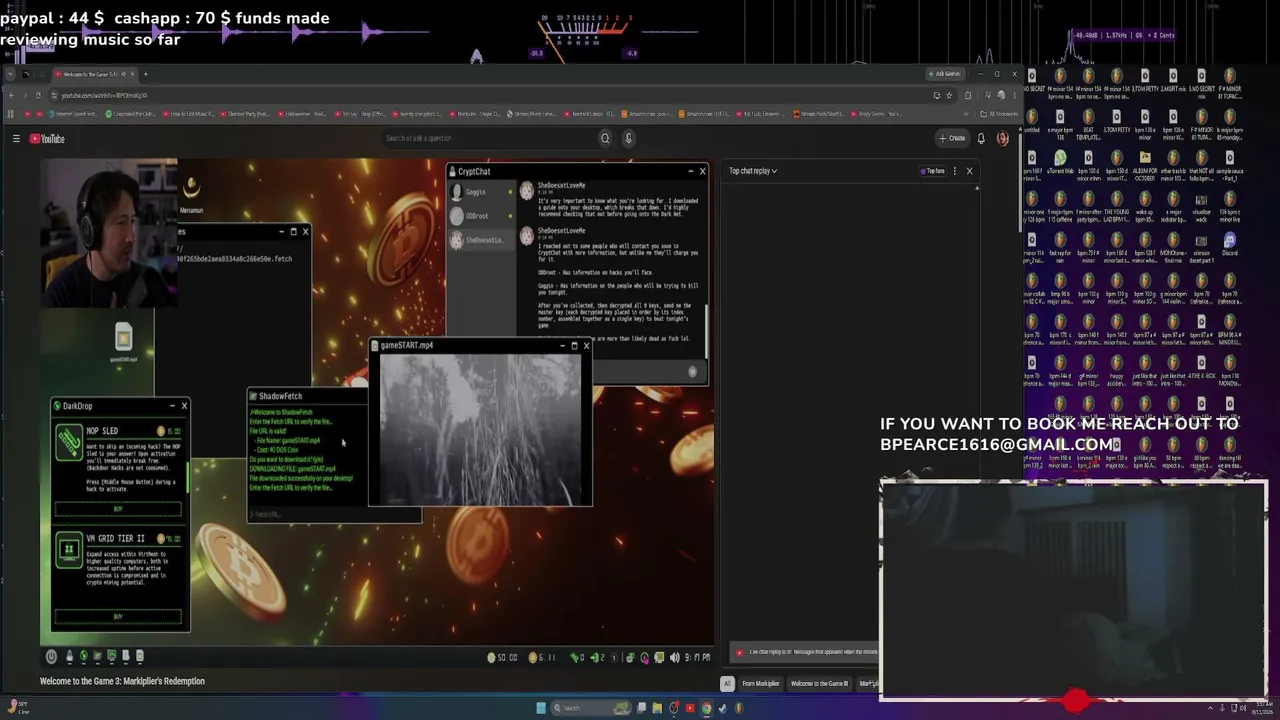Open the Windows Start button
This screenshot has width=1280, height=720.
click(541, 708)
